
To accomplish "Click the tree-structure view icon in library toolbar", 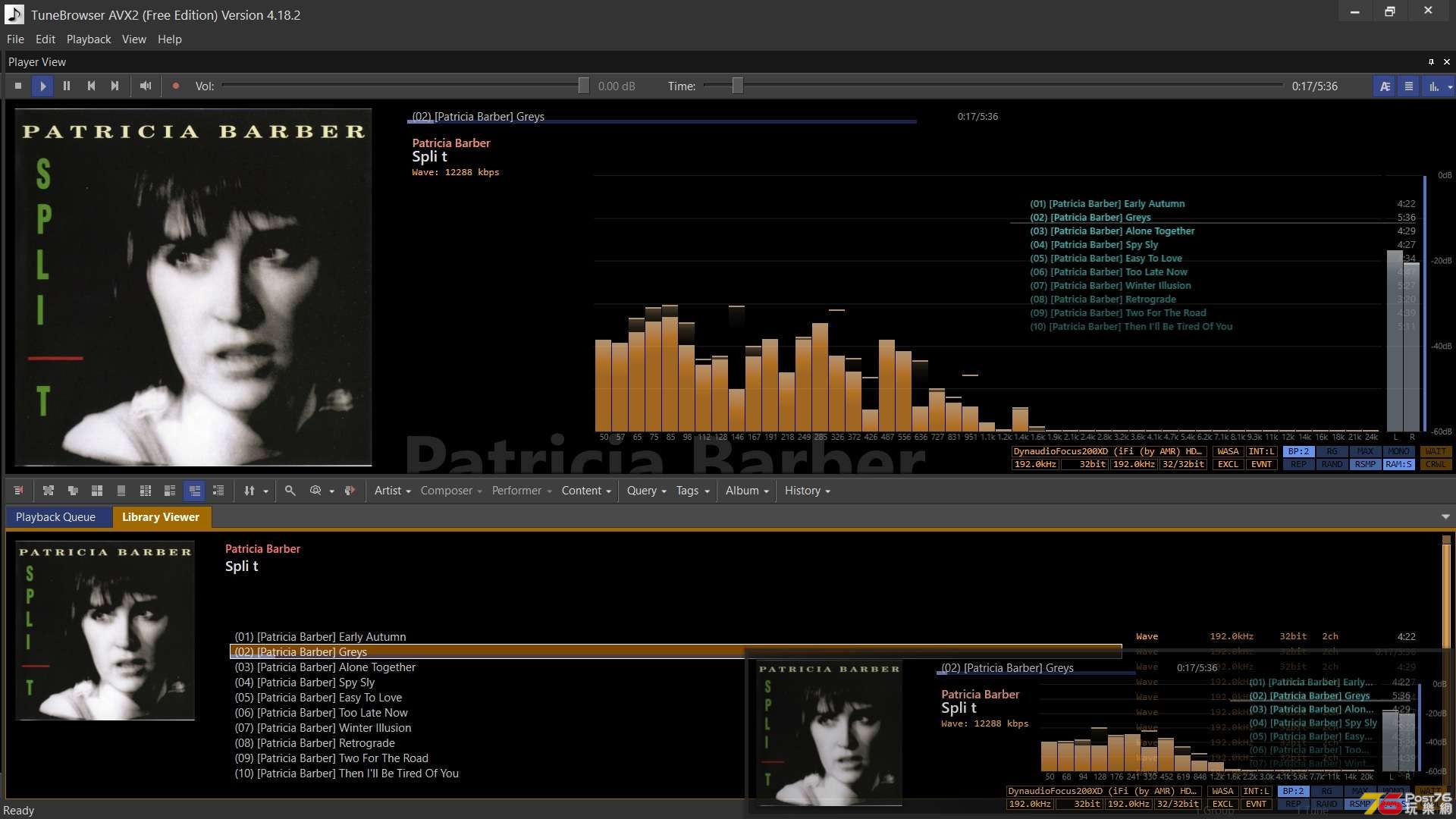I will [x=49, y=491].
